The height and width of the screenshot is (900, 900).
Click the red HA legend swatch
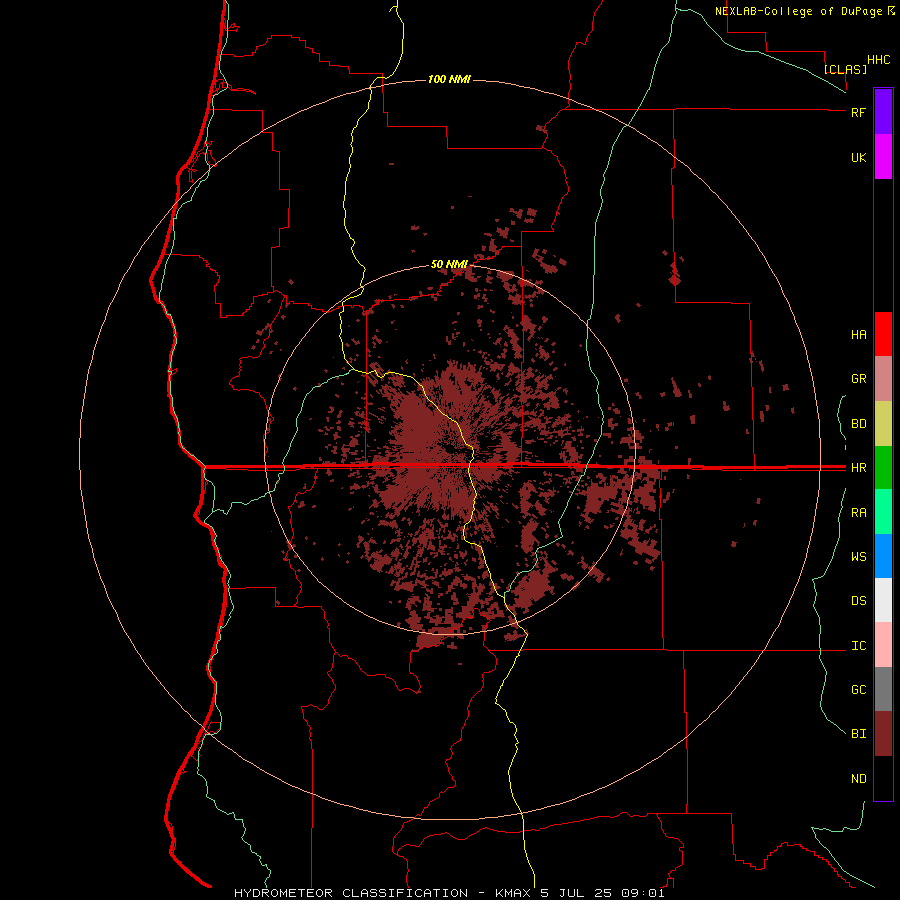883,334
